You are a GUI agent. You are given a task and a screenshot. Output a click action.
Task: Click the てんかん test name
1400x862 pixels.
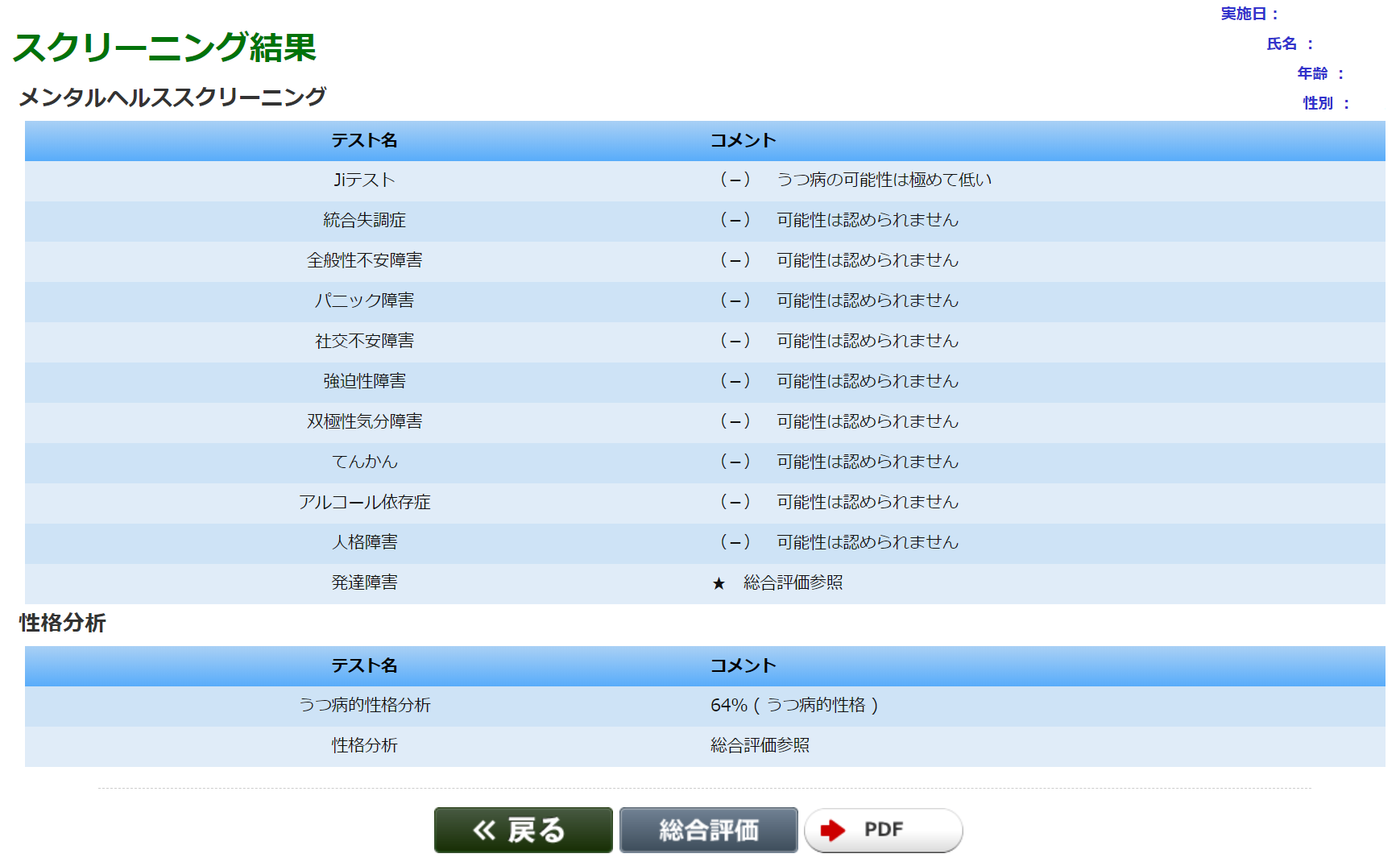[364, 462]
